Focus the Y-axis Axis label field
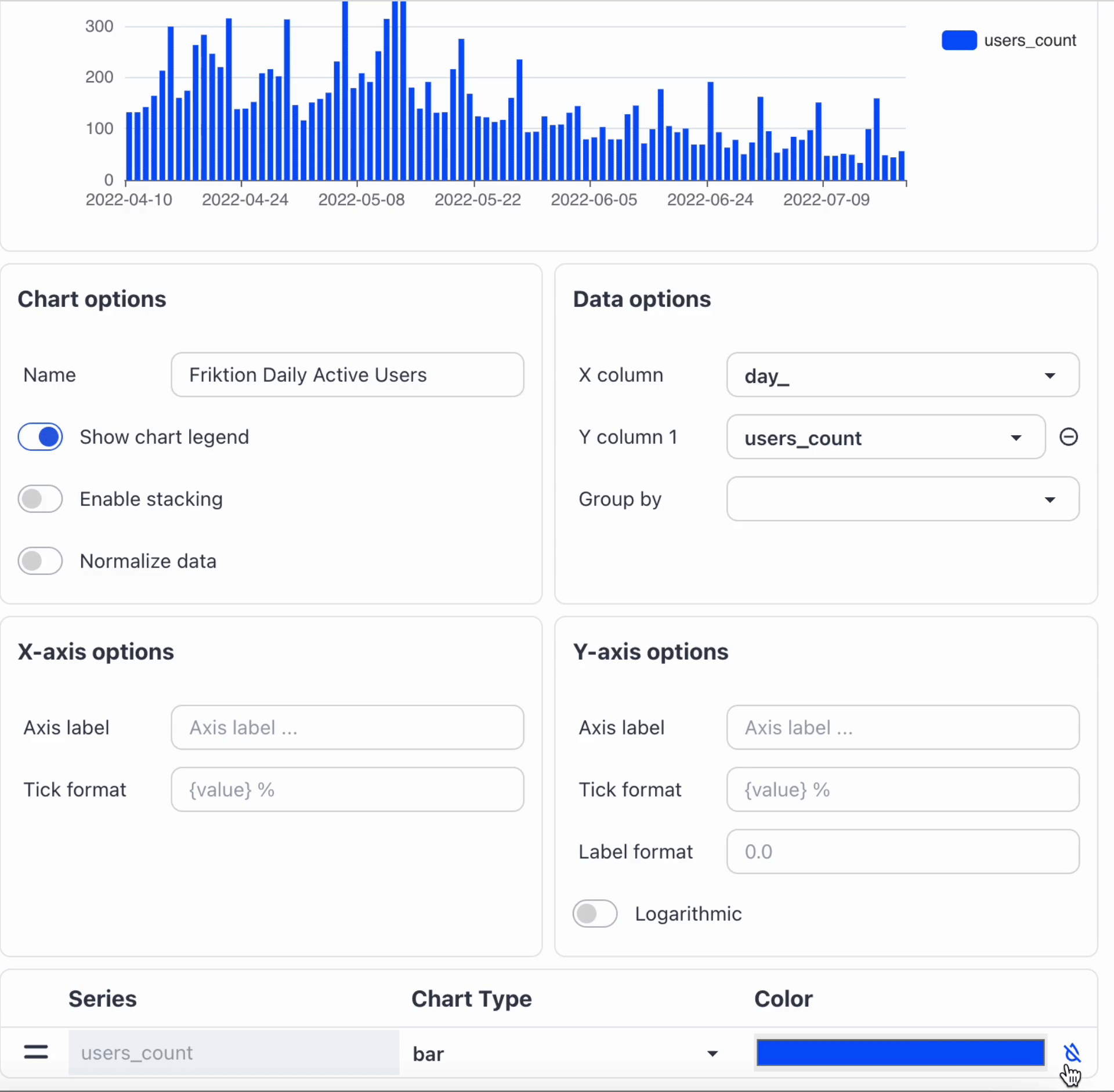The width and height of the screenshot is (1114, 1092). tap(902, 728)
